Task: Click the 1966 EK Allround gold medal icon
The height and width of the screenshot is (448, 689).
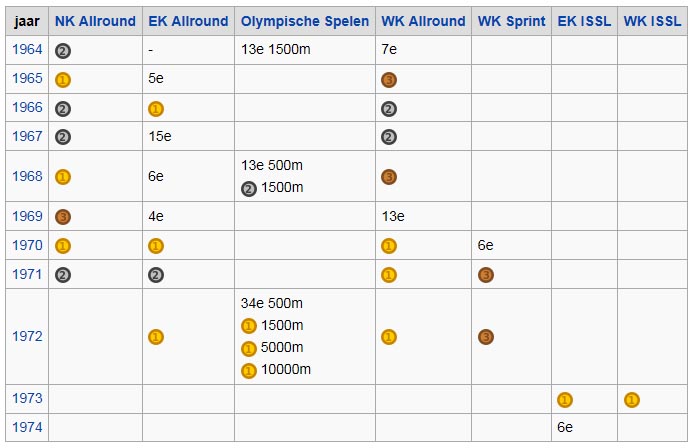Action: pos(156,109)
